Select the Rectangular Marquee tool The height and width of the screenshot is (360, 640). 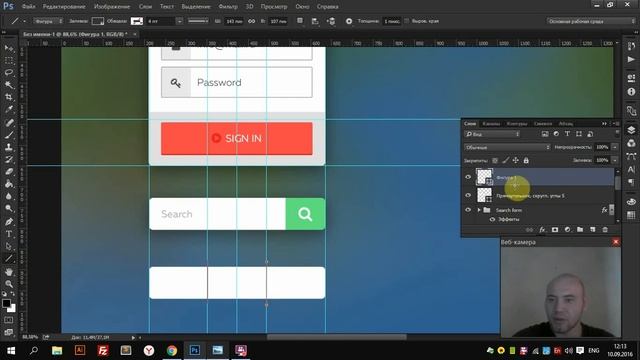[9, 61]
